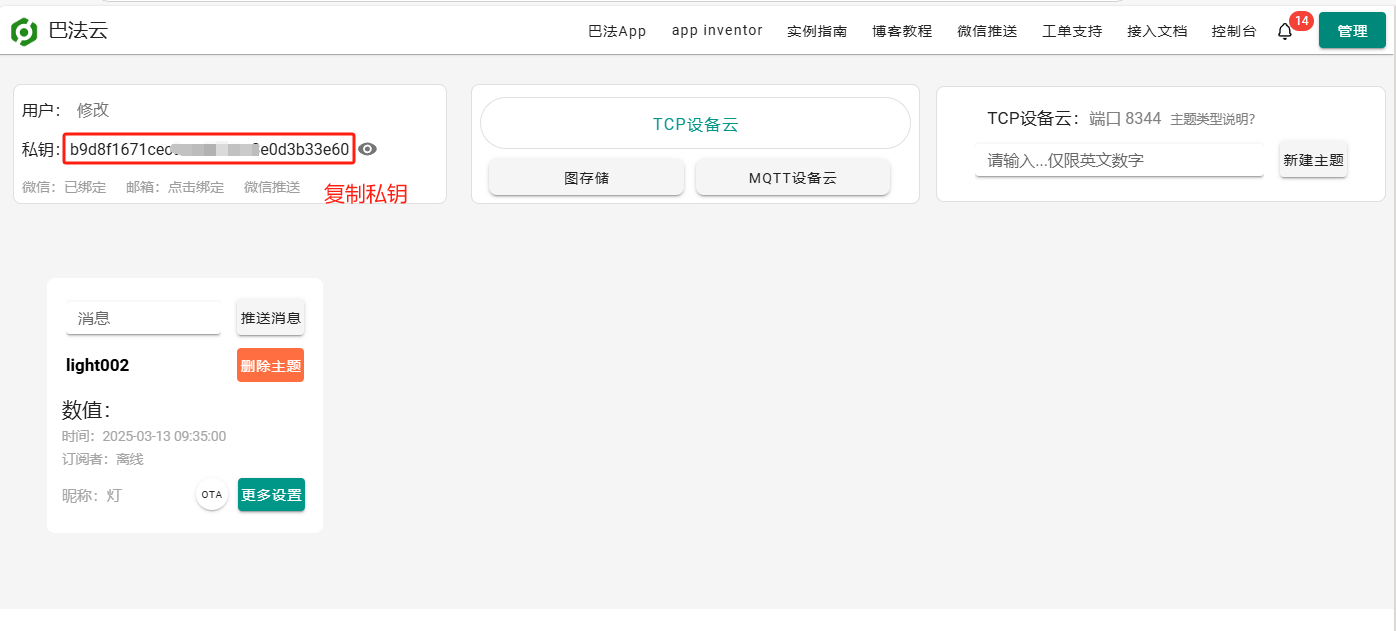Image resolution: width=1396 pixels, height=631 pixels.
Task: Focus the new topic name input field
Action: coord(1119,160)
